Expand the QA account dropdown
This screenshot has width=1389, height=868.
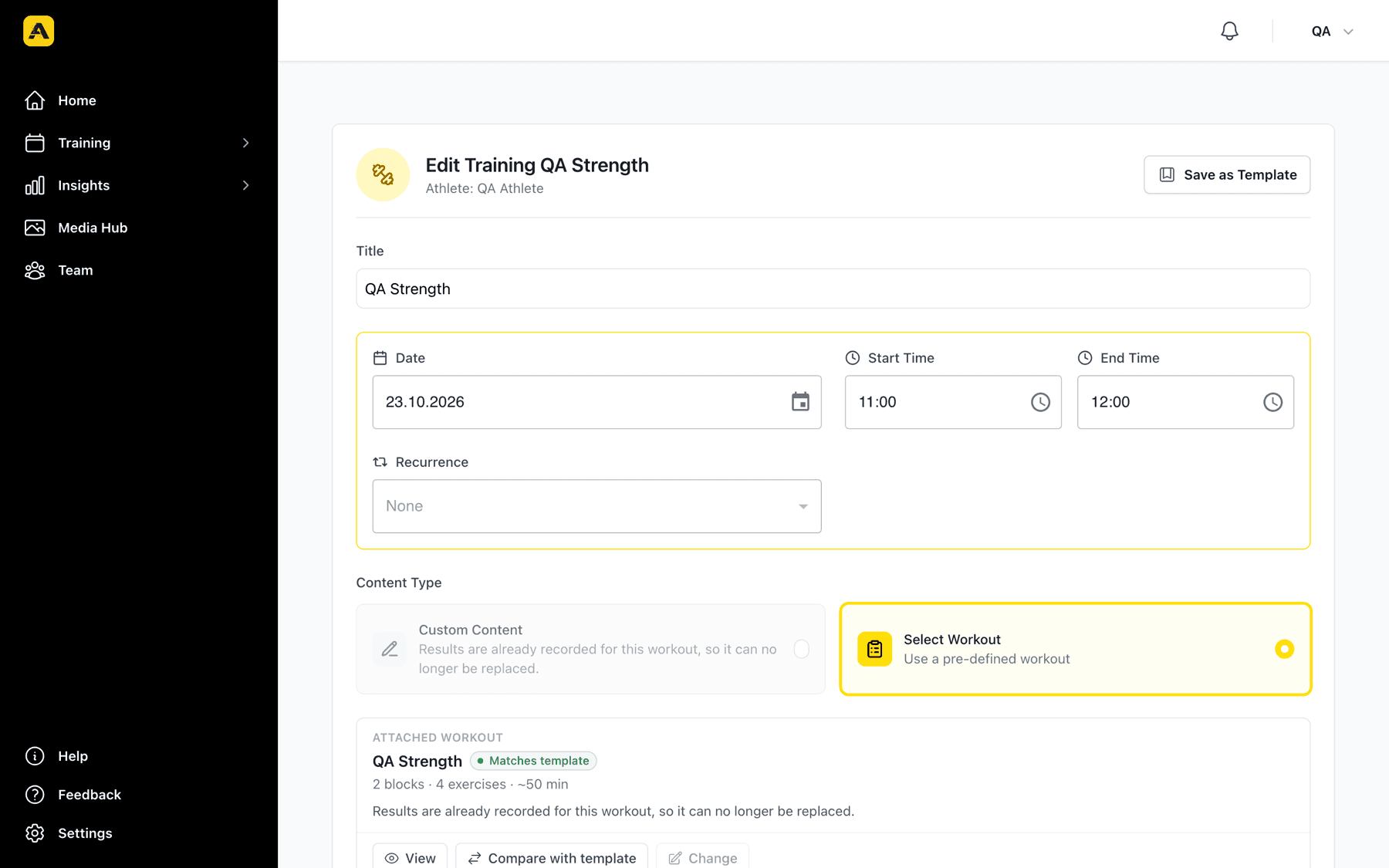1333,32
